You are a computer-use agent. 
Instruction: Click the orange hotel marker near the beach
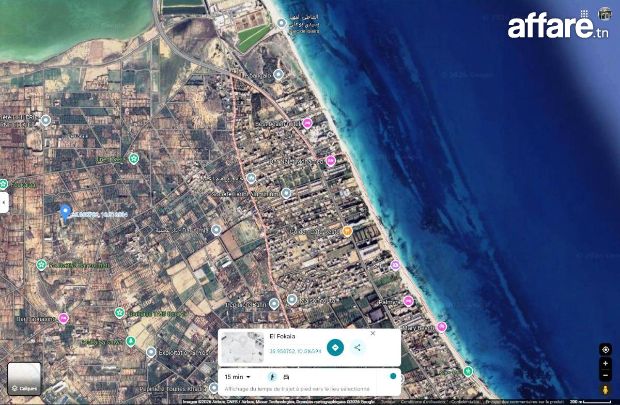point(347,231)
